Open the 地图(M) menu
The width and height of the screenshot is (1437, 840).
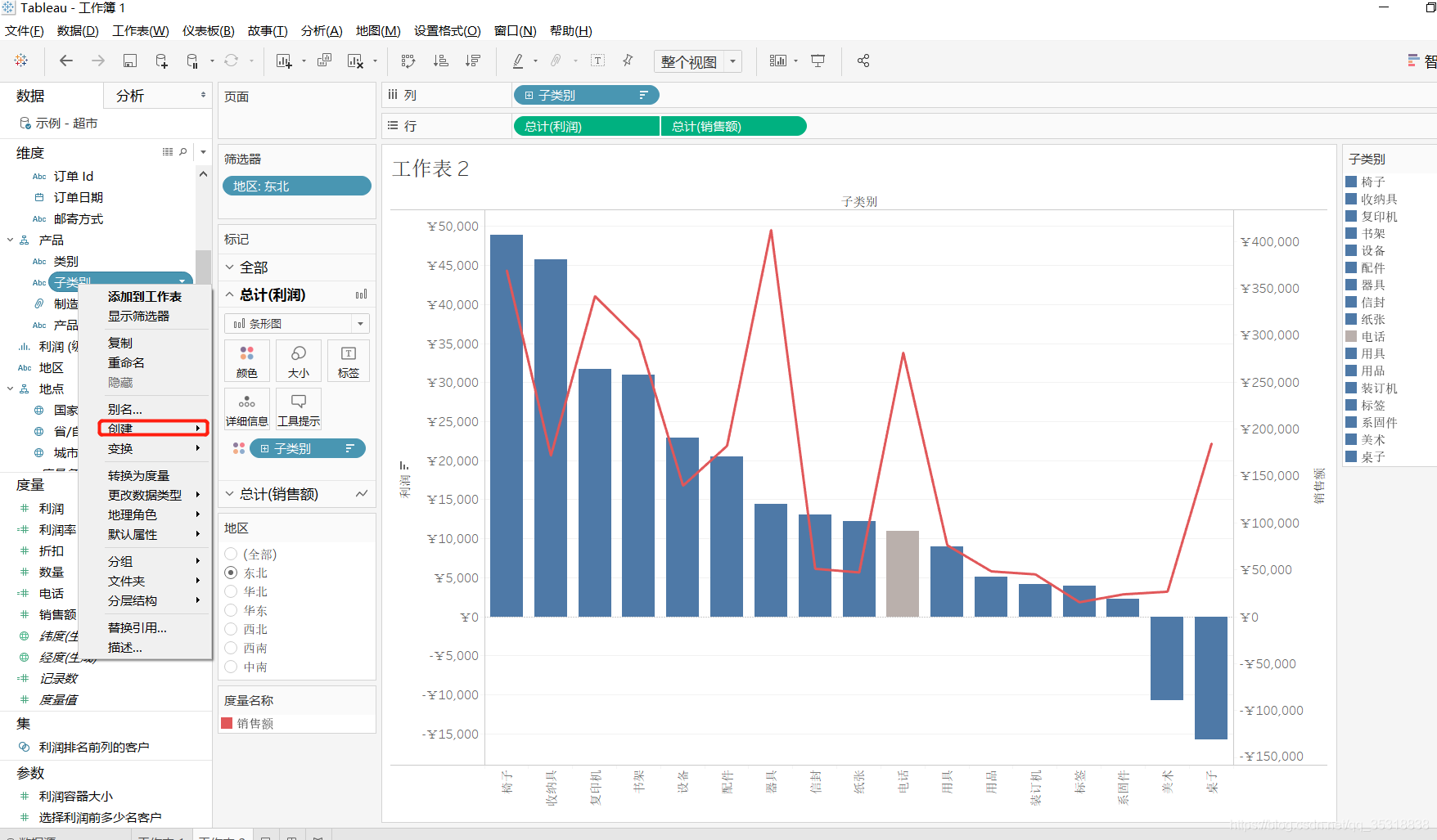pos(378,31)
